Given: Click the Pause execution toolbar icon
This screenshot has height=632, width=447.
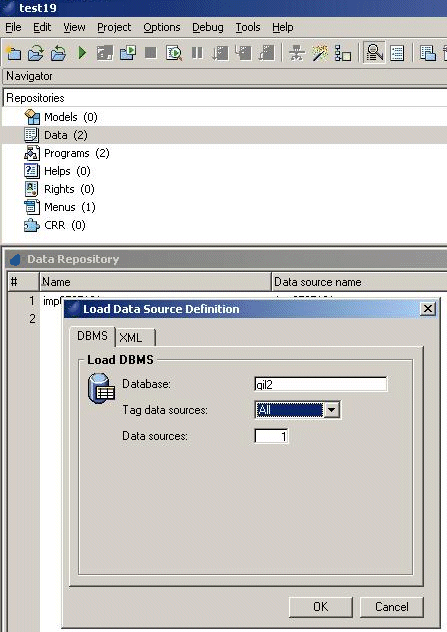Looking at the screenshot, I should coord(197,53).
